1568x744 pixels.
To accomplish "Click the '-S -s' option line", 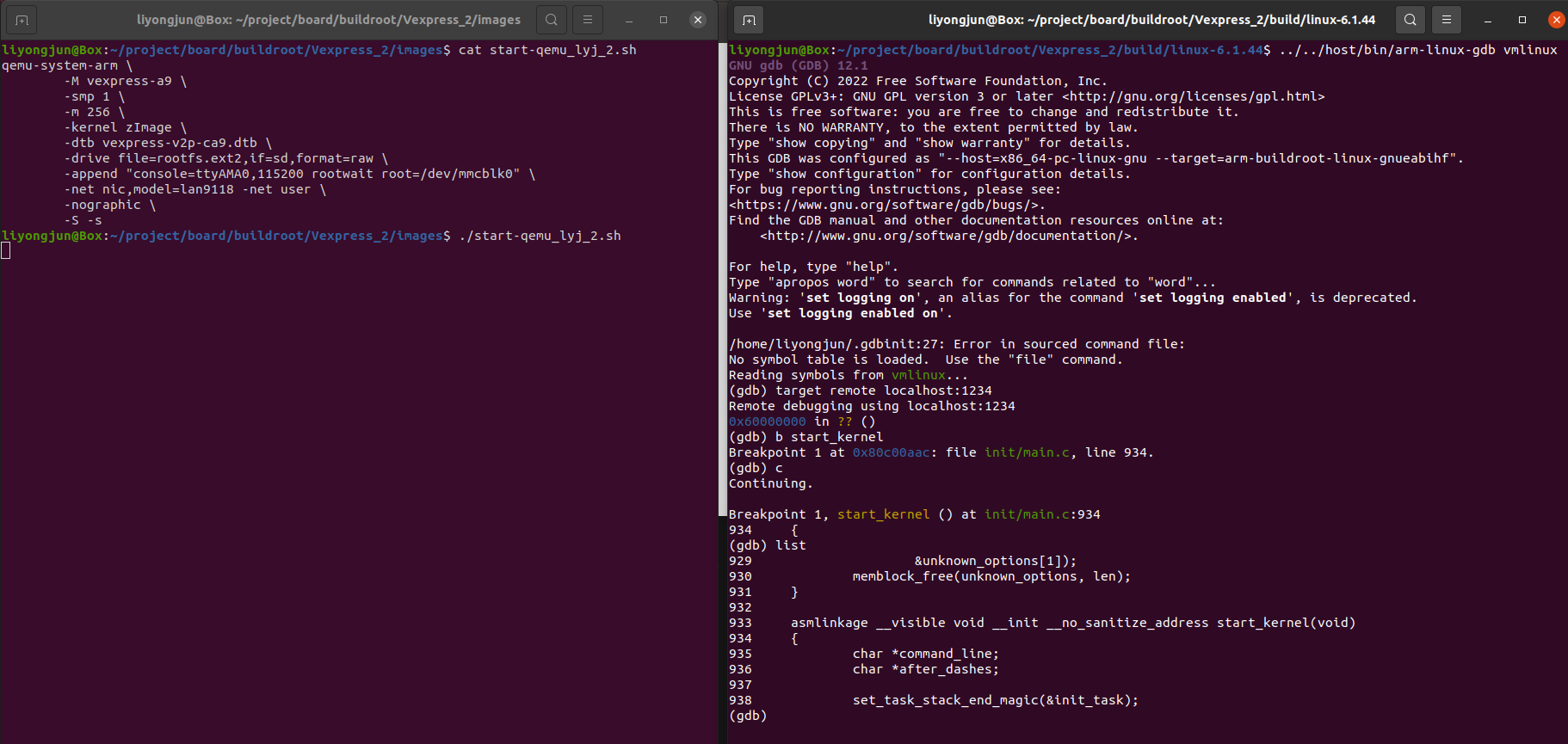I will (83, 220).
